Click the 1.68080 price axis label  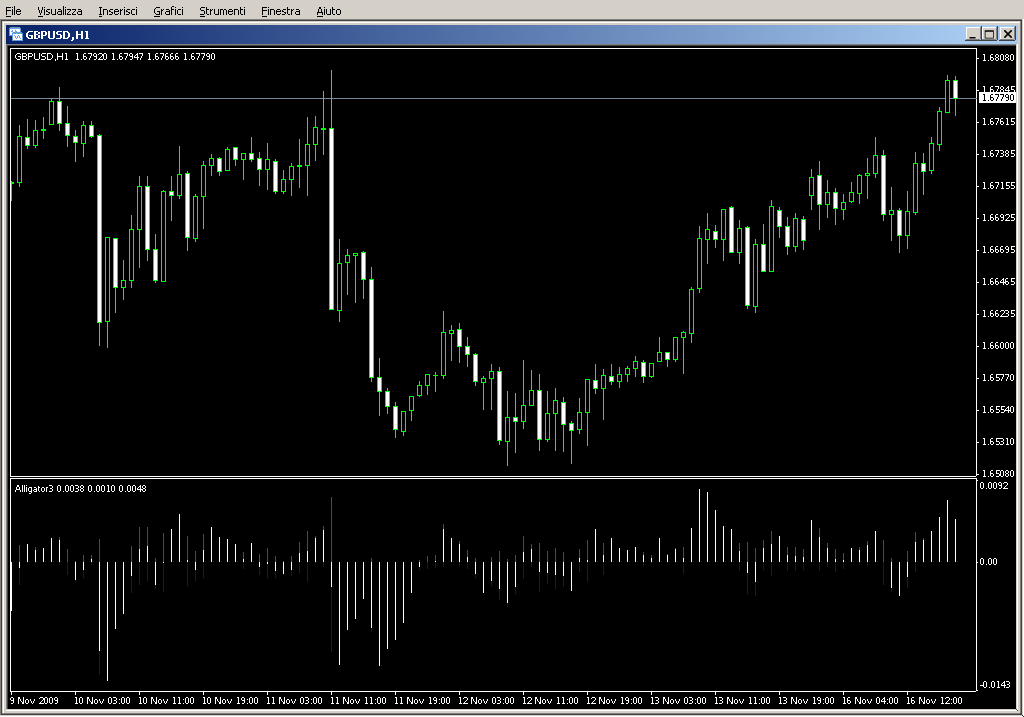tap(999, 57)
